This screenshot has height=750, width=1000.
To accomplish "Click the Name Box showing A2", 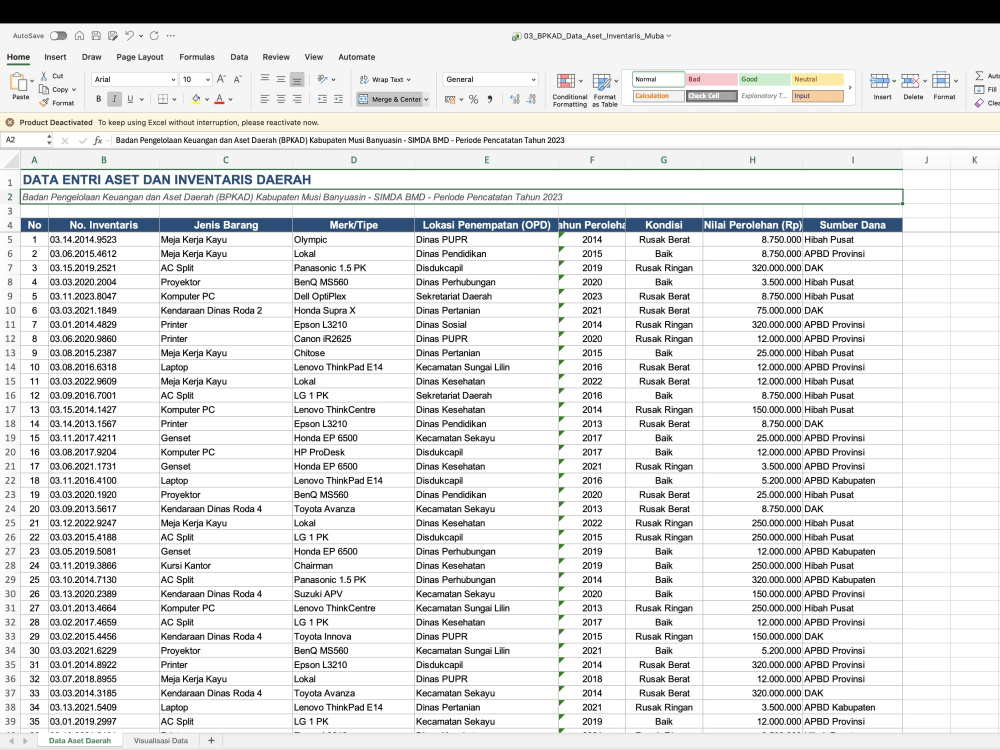I will (x=24, y=140).
